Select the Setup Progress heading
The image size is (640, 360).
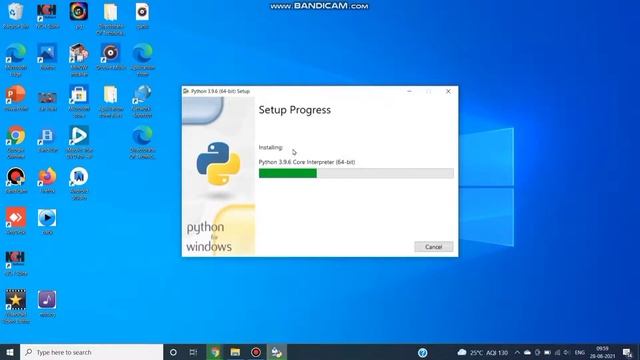(x=295, y=110)
